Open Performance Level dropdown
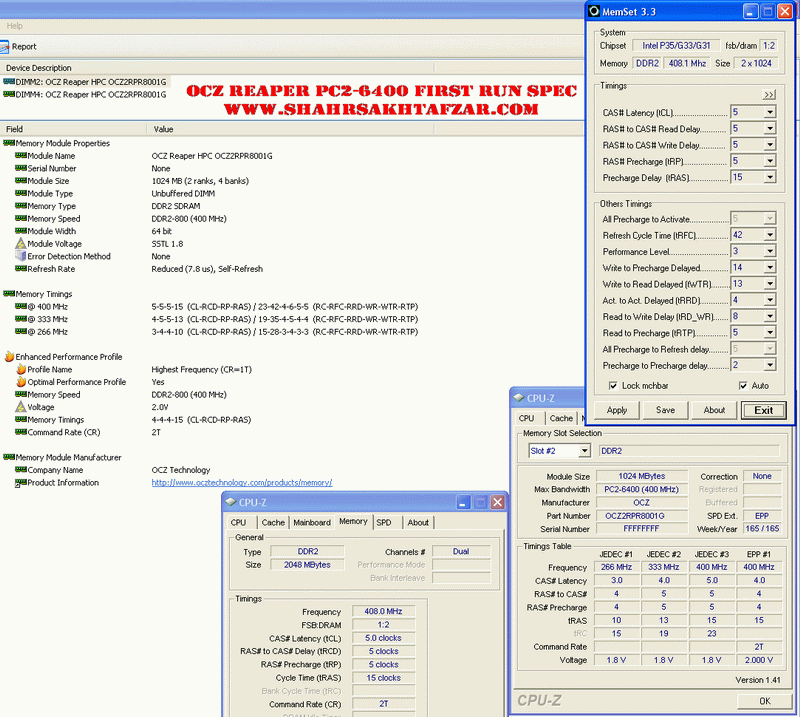The height and width of the screenshot is (717, 800). [770, 251]
